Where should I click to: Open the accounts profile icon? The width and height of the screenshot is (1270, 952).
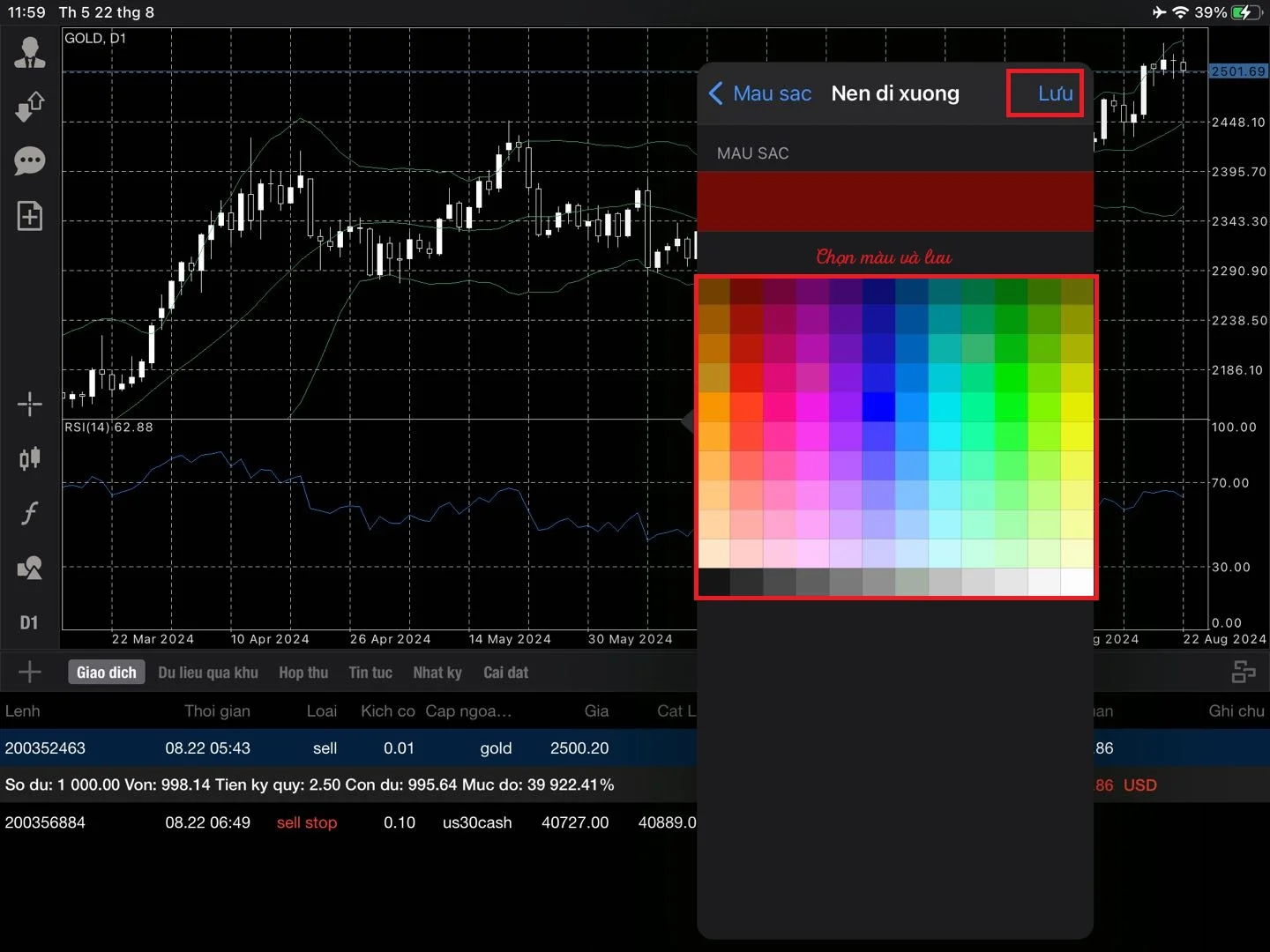(30, 53)
